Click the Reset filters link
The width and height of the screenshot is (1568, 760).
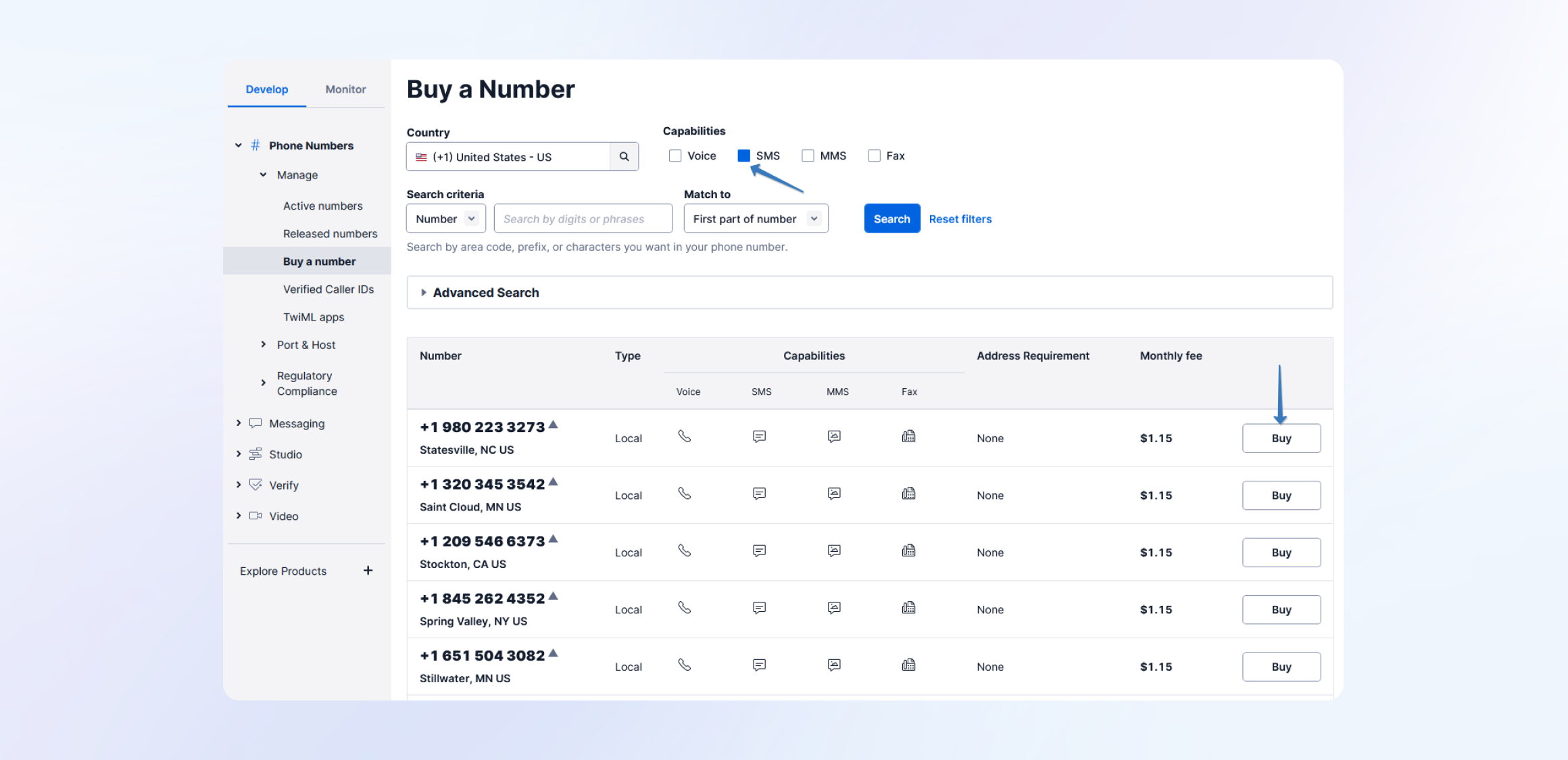pos(960,219)
